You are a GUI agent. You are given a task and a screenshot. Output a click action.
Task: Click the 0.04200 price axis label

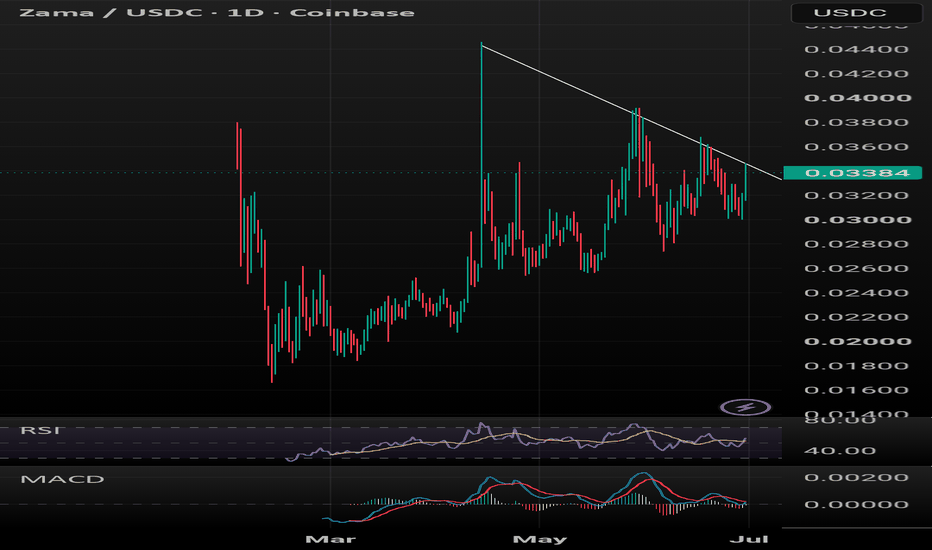point(857,74)
